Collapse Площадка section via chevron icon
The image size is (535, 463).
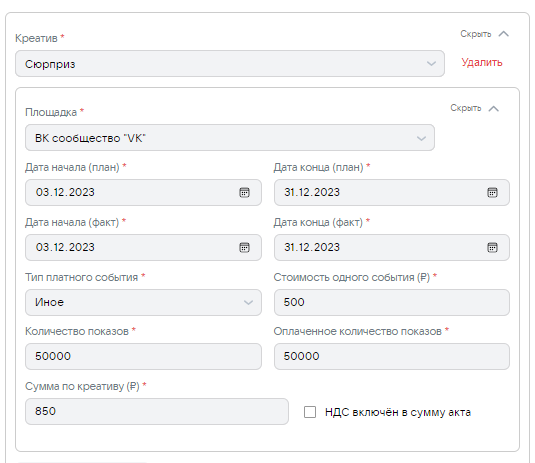click(494, 108)
